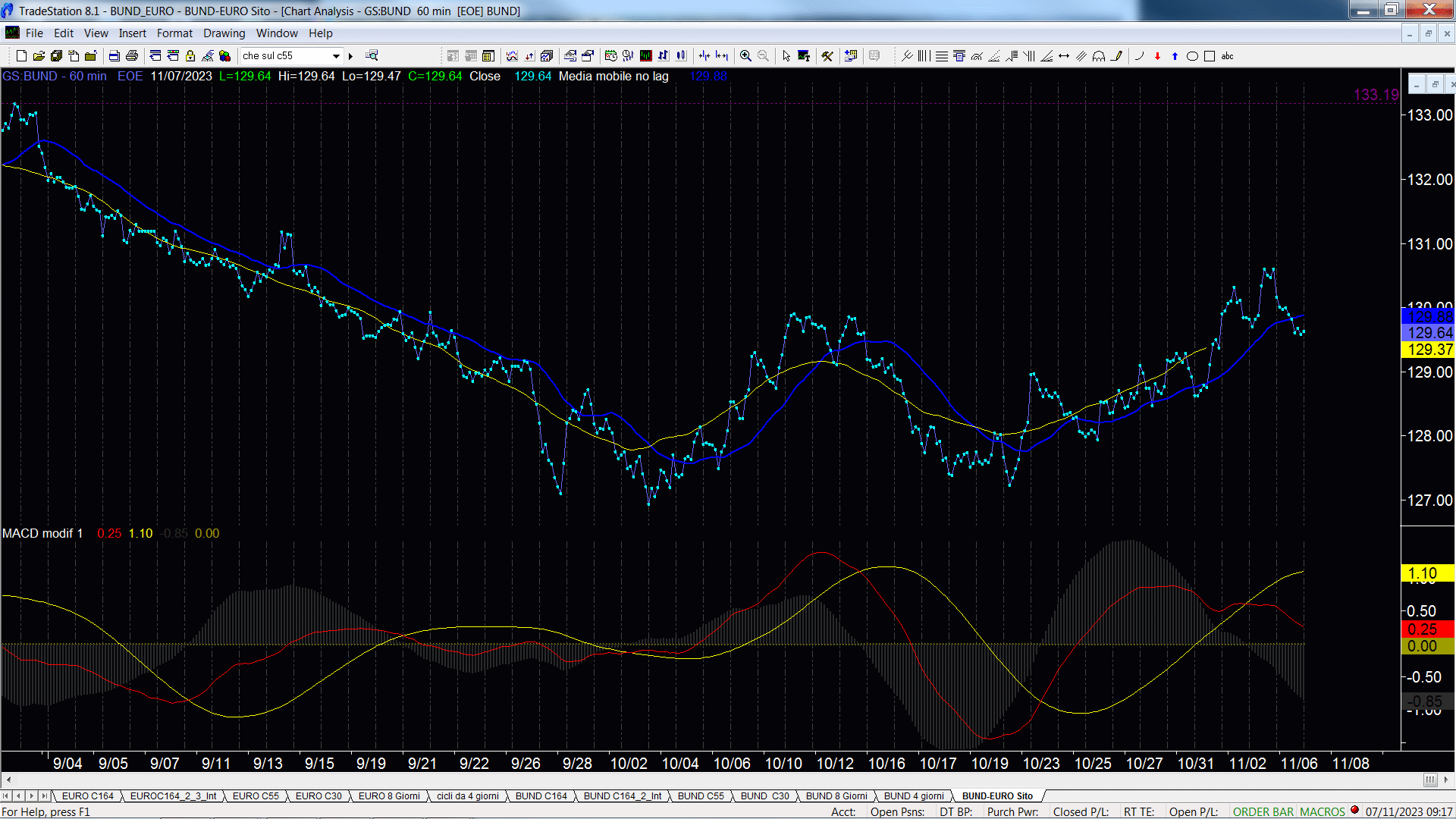Click the MACROS status item
The image size is (1456, 819).
coord(1323,812)
